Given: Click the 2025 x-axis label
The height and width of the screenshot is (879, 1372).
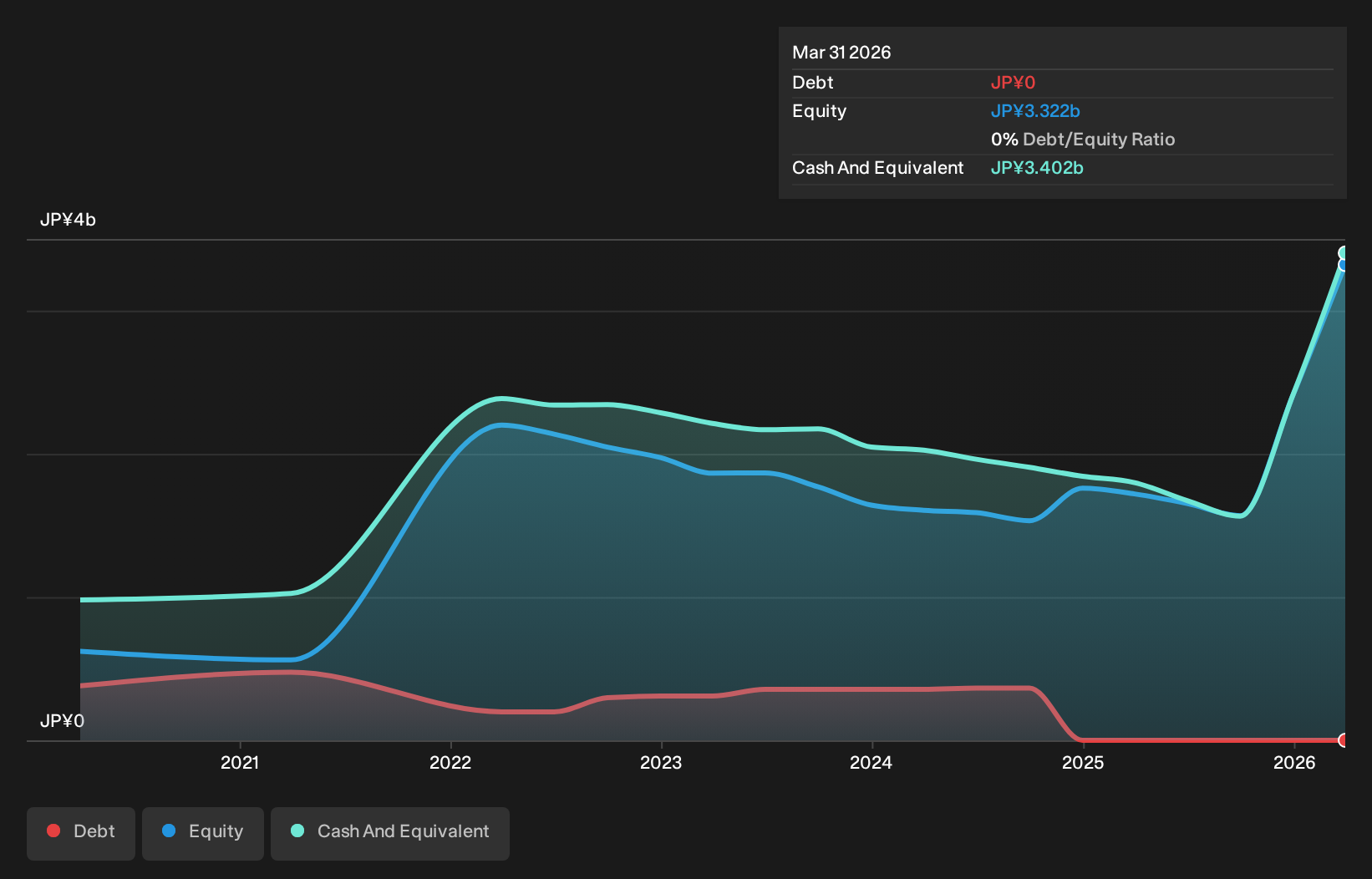Looking at the screenshot, I should coord(1083,762).
